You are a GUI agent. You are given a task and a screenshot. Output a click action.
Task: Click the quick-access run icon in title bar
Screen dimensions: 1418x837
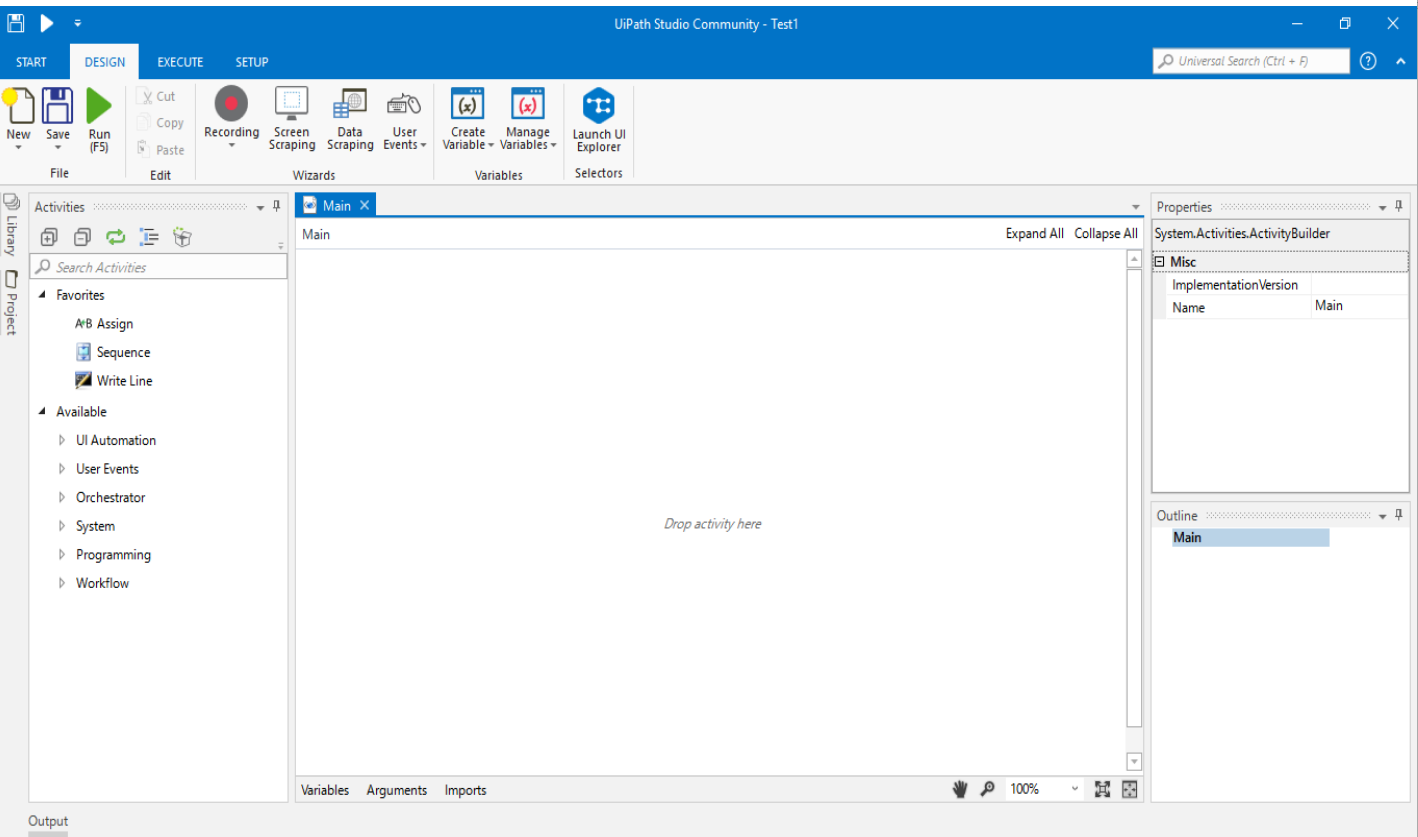tap(46, 22)
